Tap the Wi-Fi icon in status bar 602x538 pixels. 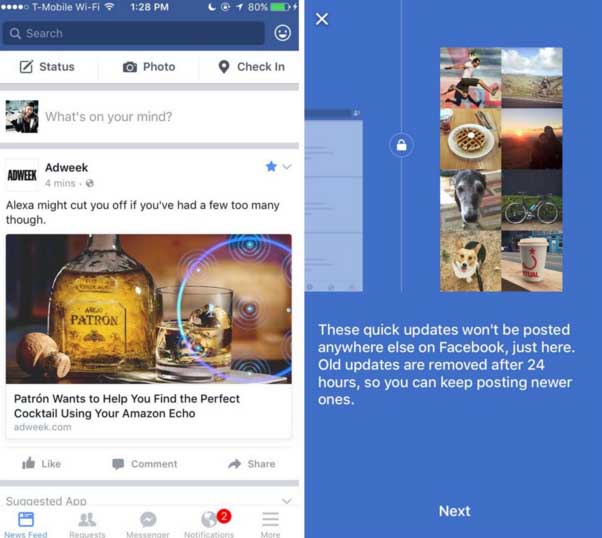click(x=110, y=7)
